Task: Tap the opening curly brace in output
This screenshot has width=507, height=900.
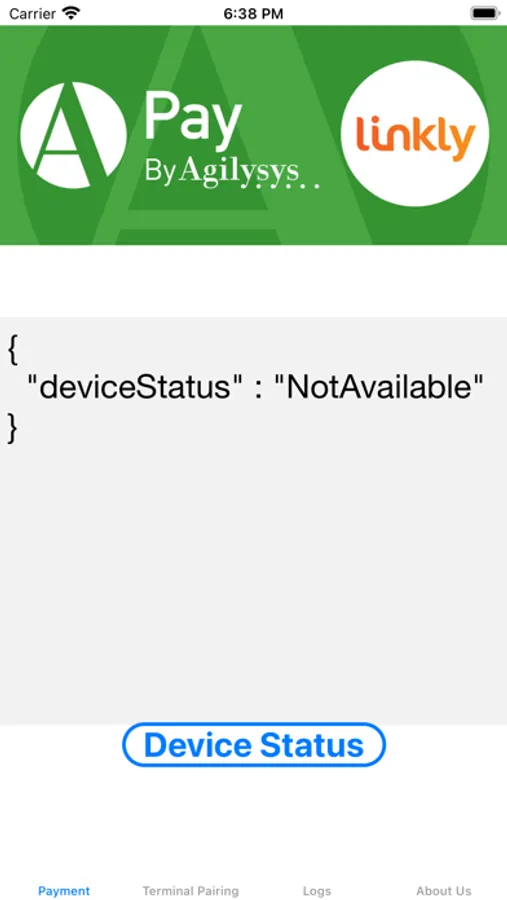Action: 13,350
